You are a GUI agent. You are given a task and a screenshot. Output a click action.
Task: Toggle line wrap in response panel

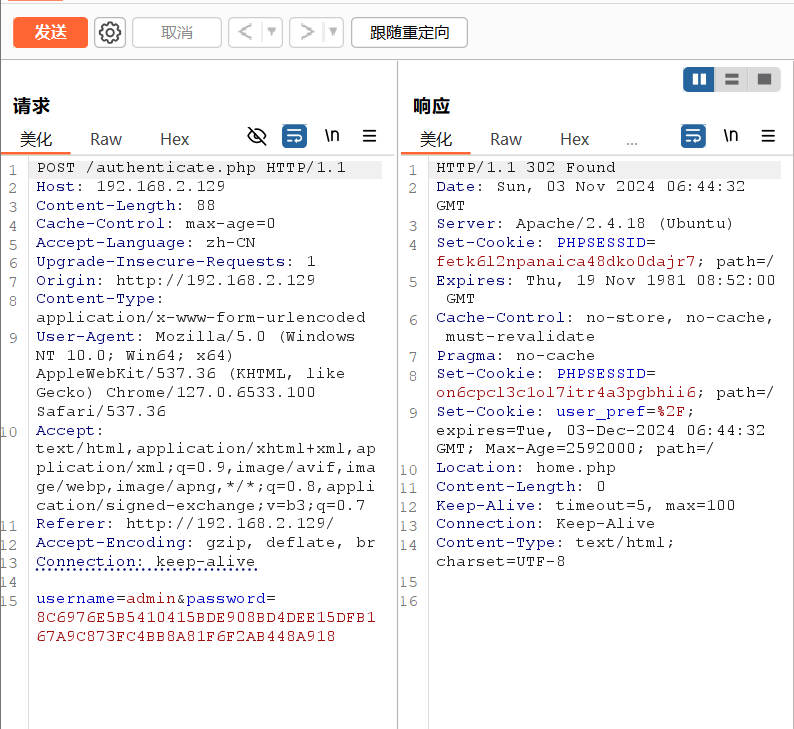coord(693,136)
